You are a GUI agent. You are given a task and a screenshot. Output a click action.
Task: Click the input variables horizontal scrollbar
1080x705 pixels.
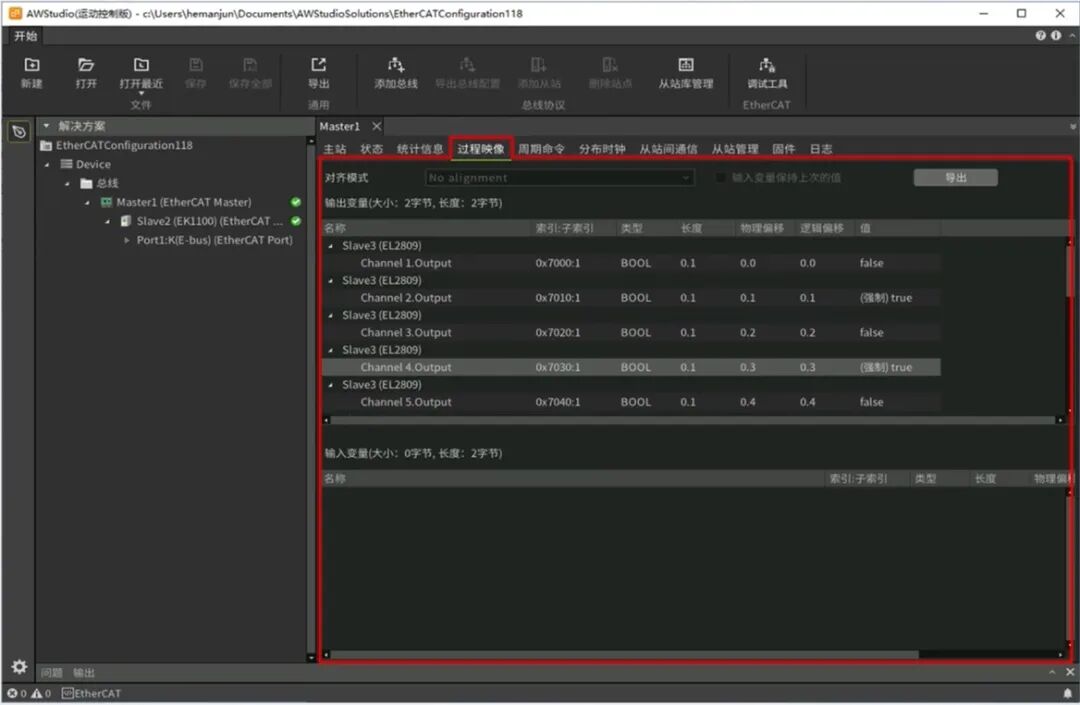click(x=620, y=655)
